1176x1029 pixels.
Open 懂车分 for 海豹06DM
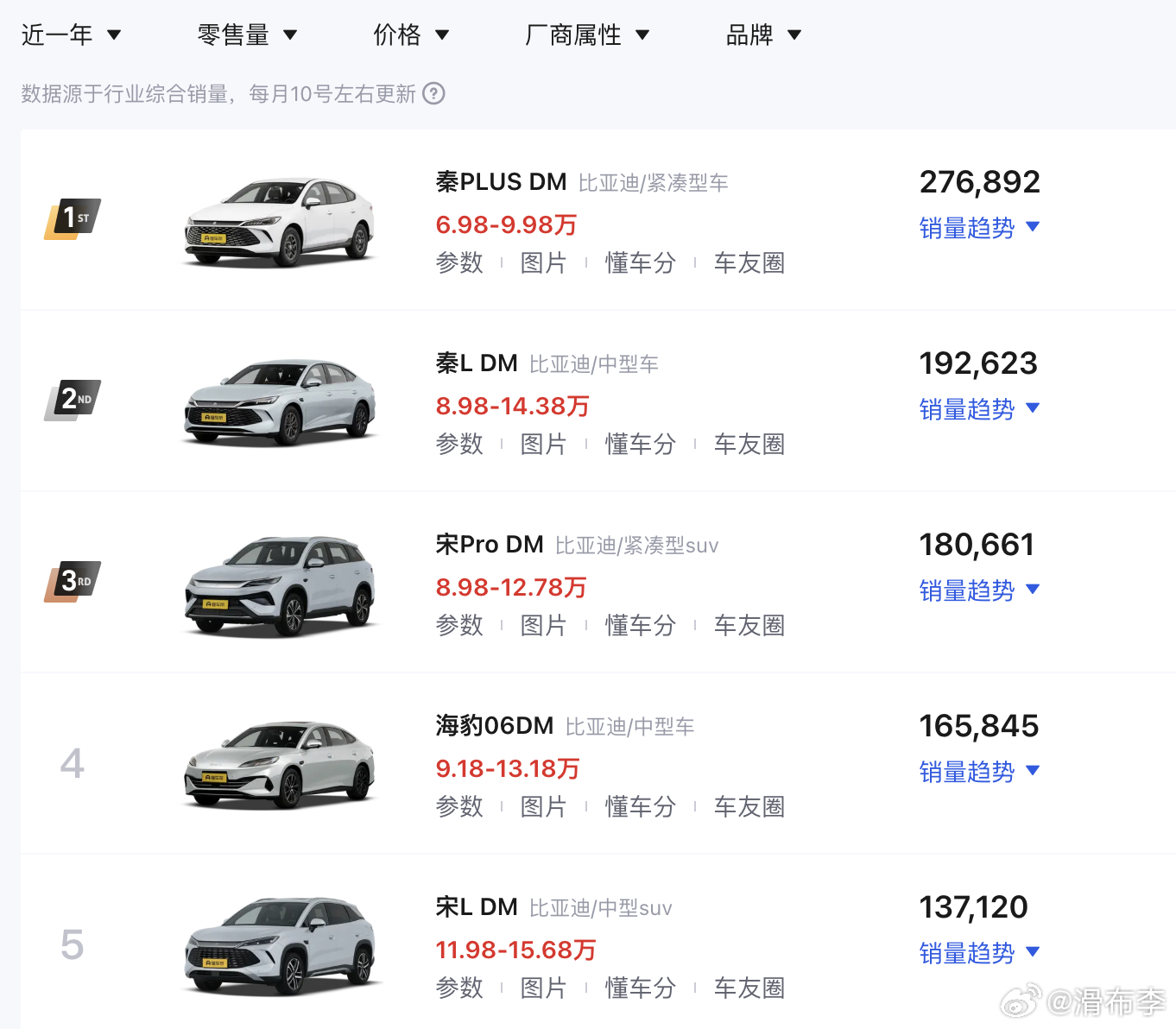pos(640,807)
